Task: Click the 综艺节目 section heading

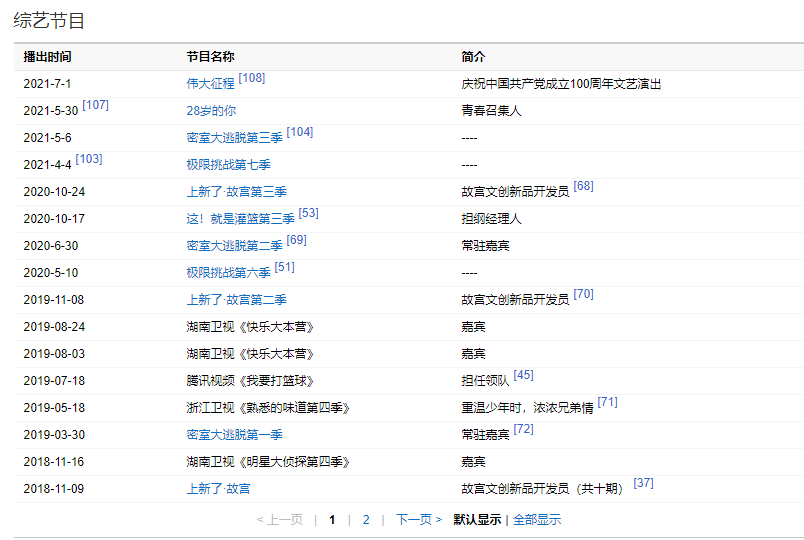Action: point(49,21)
